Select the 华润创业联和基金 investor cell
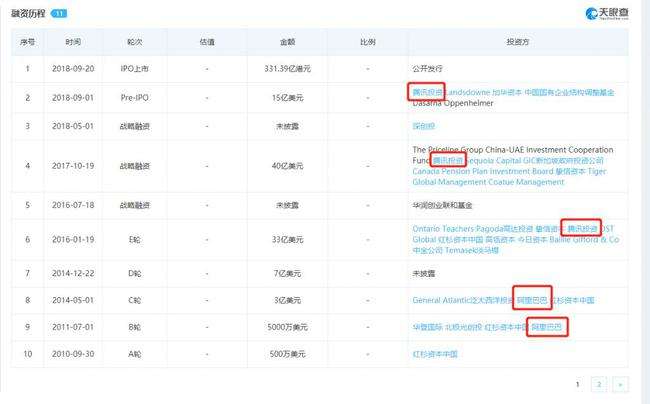Image resolution: width=650 pixels, height=404 pixels. tap(442, 205)
